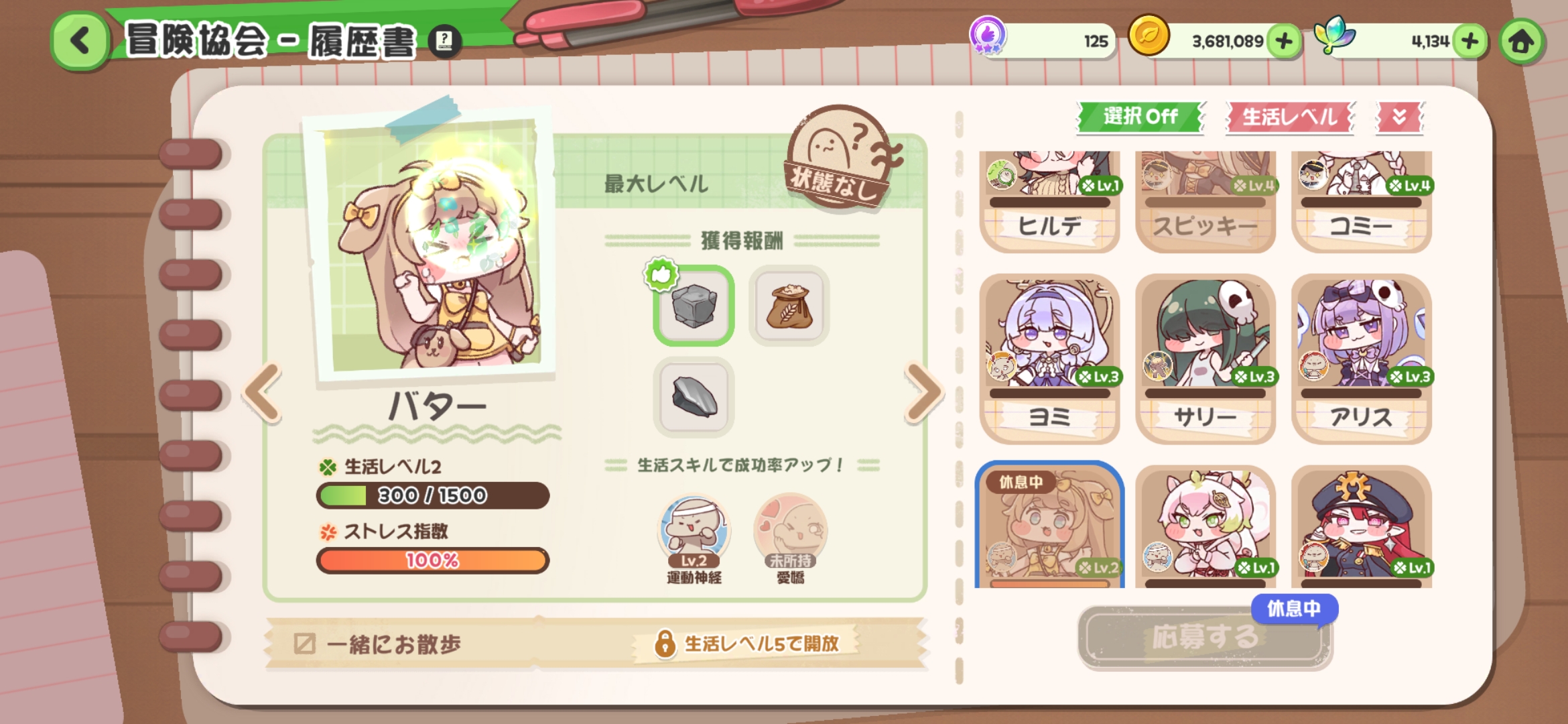Image resolution: width=1568 pixels, height=724 pixels.
Task: Check the 一緒にお散歩 checkbox
Action: (305, 644)
